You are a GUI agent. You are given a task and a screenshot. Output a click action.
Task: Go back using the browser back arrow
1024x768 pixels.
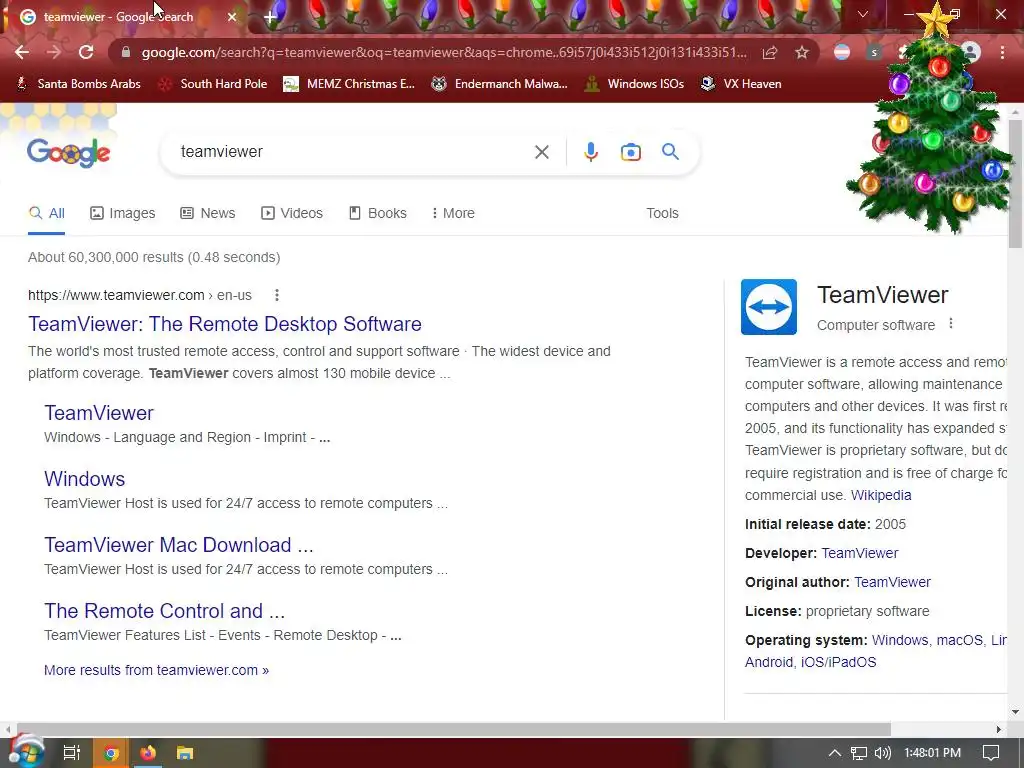pos(22,52)
